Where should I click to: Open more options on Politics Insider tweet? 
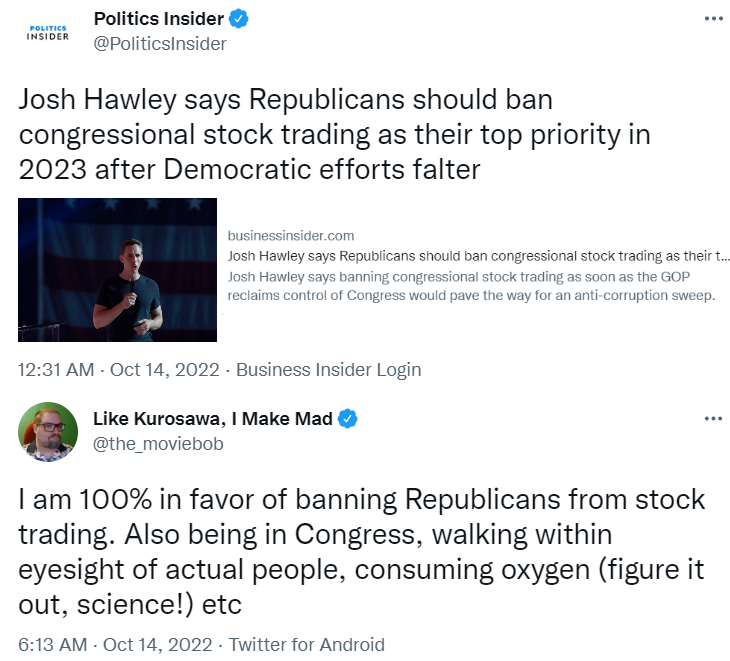tap(712, 19)
